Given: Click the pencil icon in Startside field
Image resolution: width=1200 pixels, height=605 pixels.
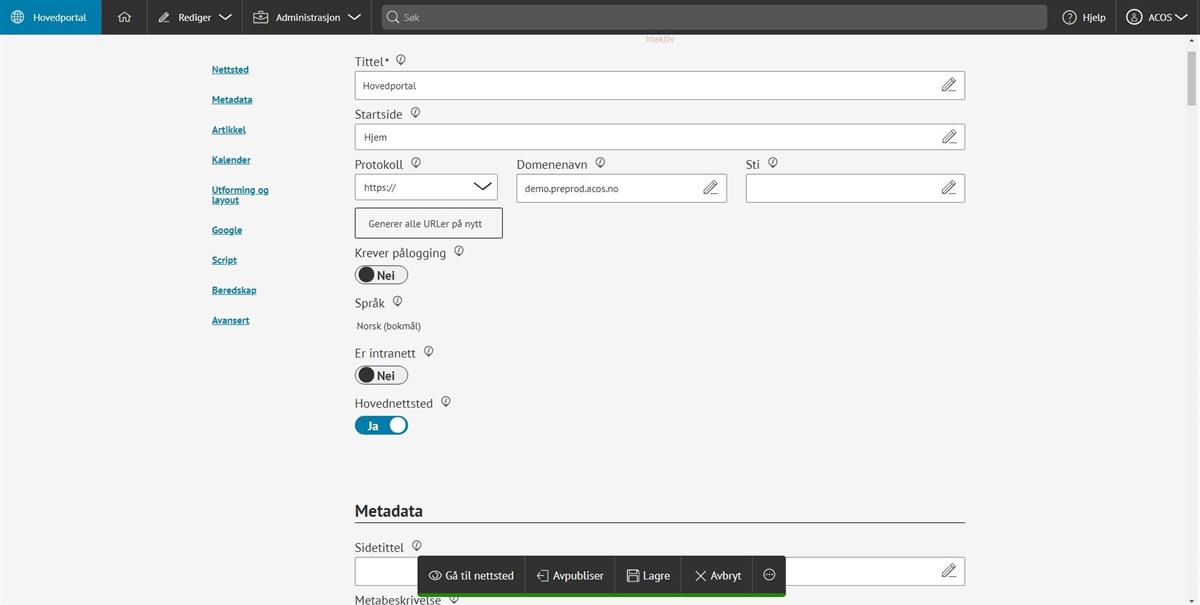Looking at the screenshot, I should [x=948, y=137].
